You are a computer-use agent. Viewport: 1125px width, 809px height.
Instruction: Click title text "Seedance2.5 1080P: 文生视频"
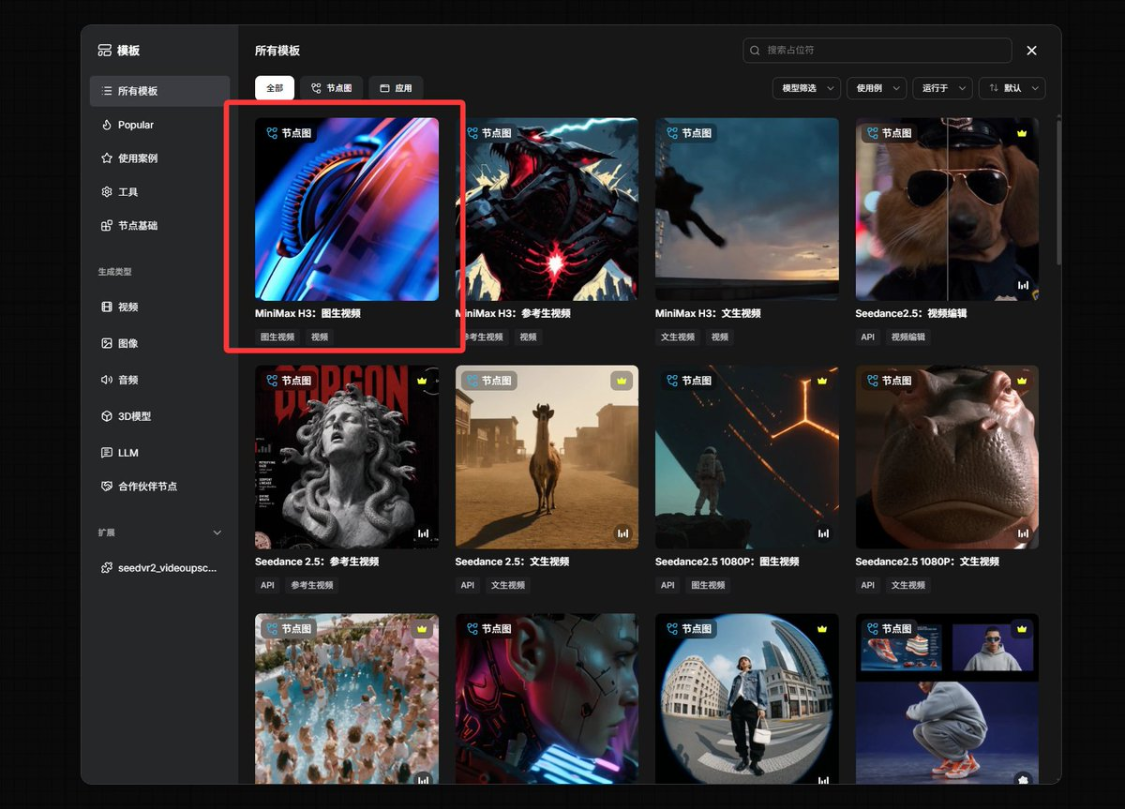coord(926,562)
